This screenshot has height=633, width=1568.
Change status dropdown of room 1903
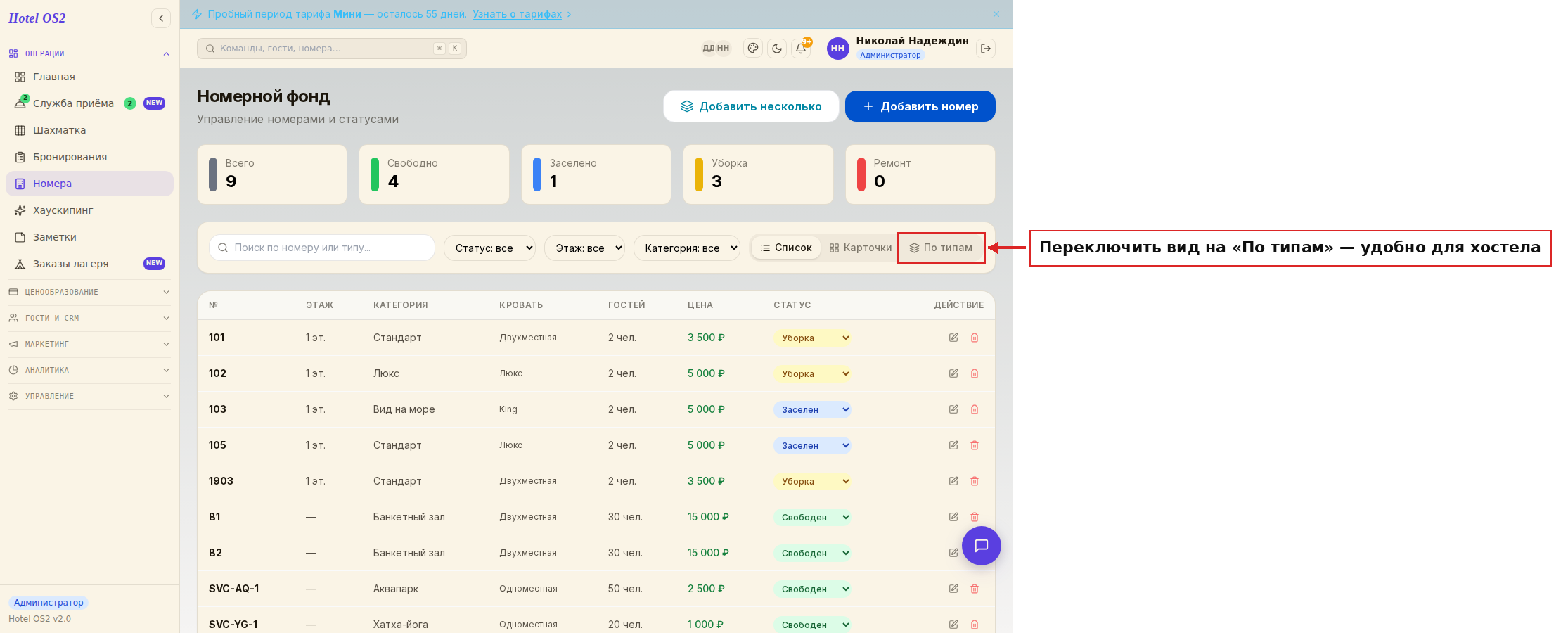pos(812,481)
